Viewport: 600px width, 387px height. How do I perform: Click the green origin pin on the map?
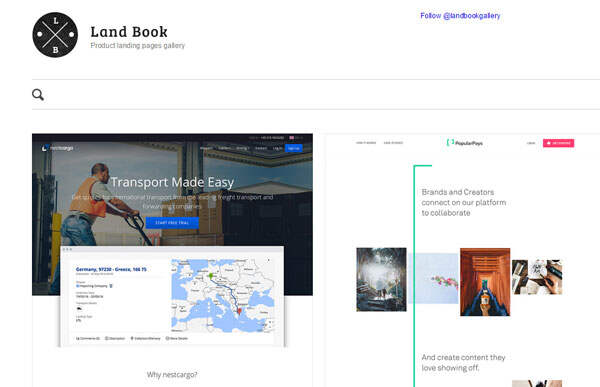(x=210, y=276)
